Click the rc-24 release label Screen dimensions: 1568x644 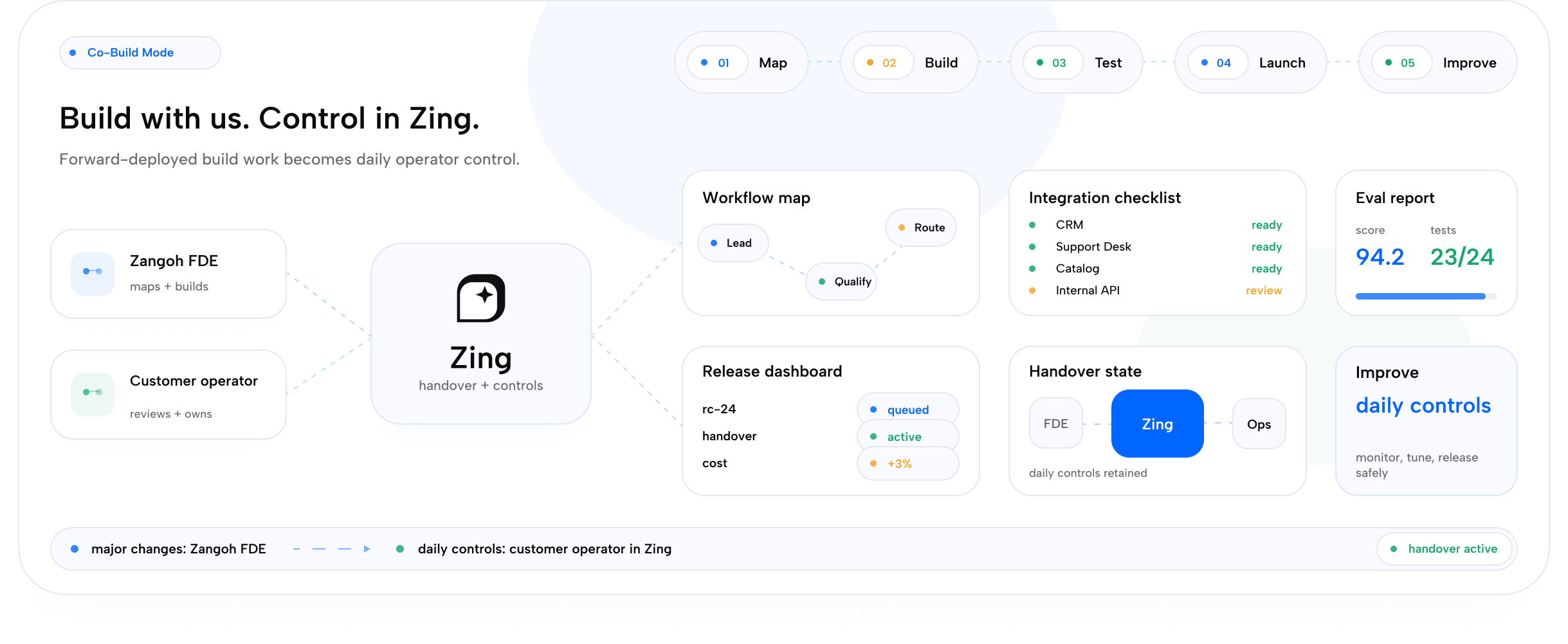[719, 409]
